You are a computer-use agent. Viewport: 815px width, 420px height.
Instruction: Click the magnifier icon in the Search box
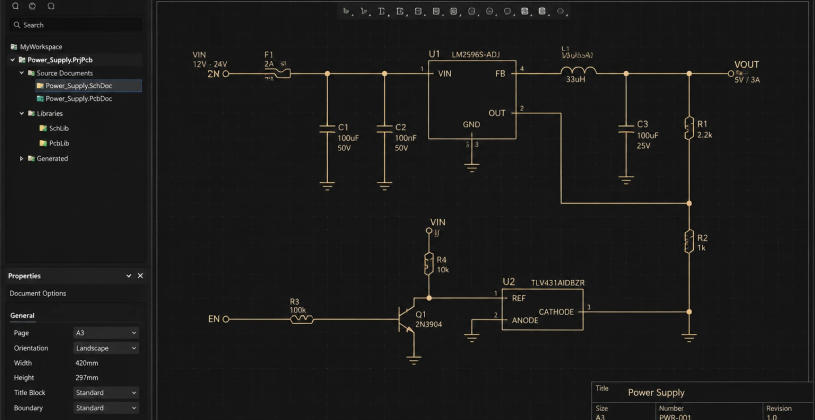pos(17,25)
